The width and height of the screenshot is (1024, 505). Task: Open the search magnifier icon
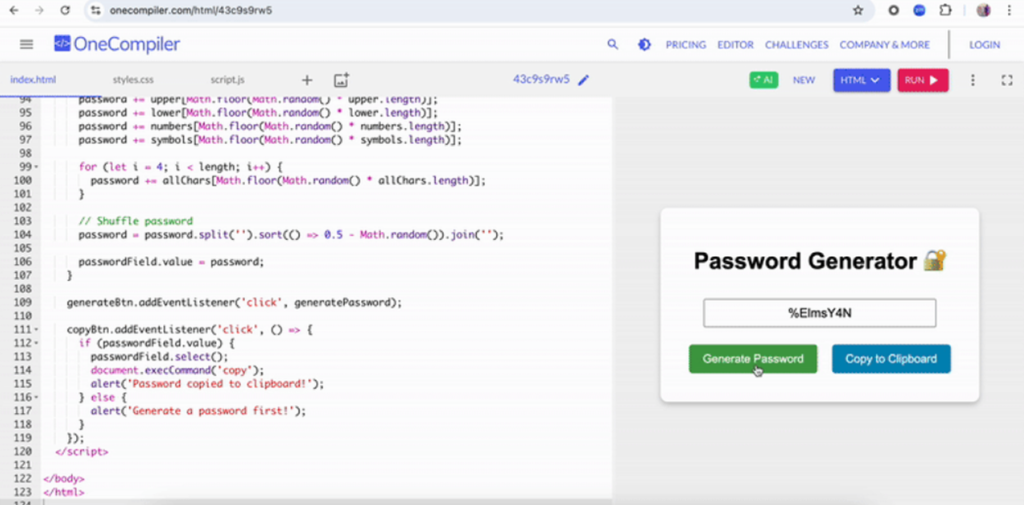pos(613,44)
